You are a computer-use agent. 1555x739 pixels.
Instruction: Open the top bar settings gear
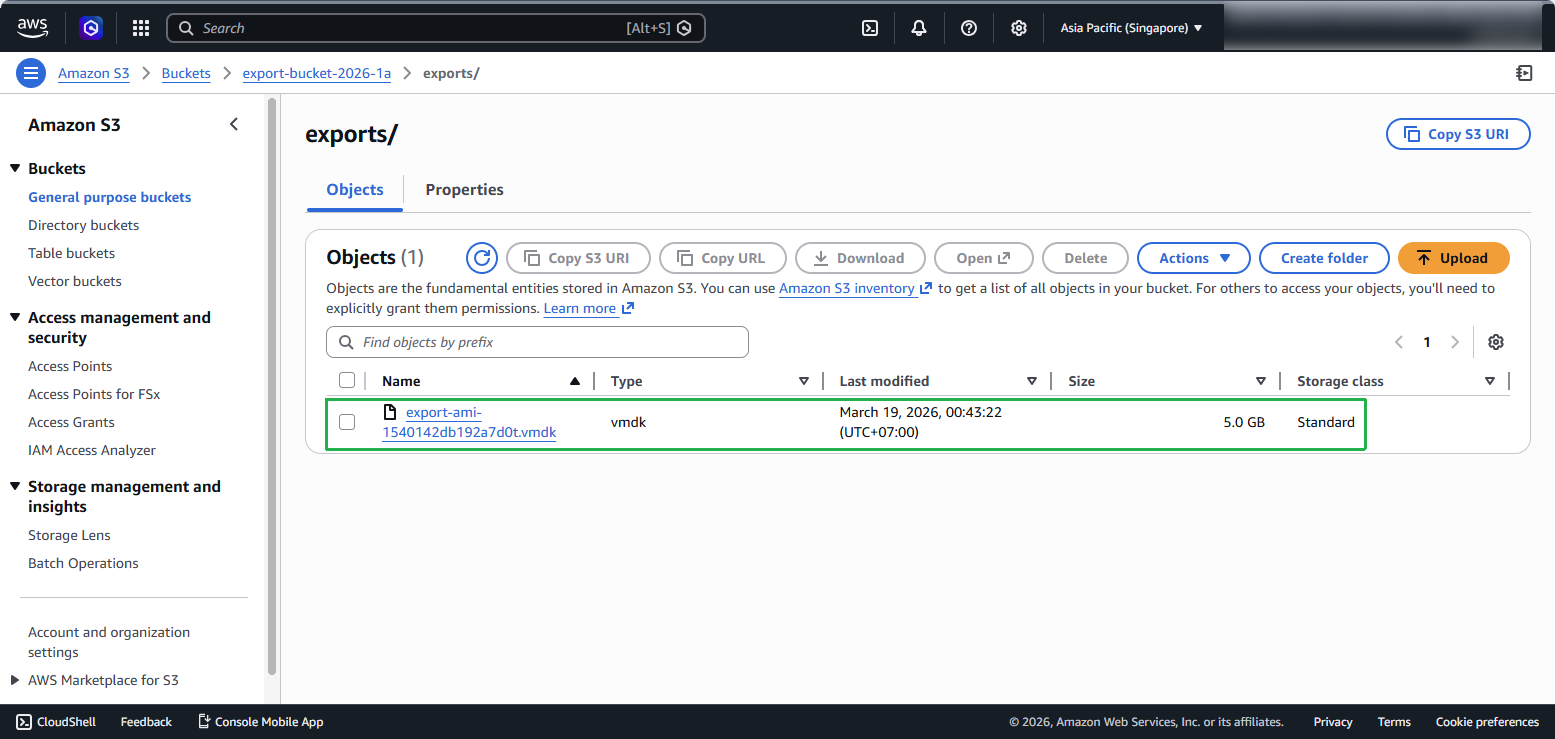pyautogui.click(x=1018, y=28)
